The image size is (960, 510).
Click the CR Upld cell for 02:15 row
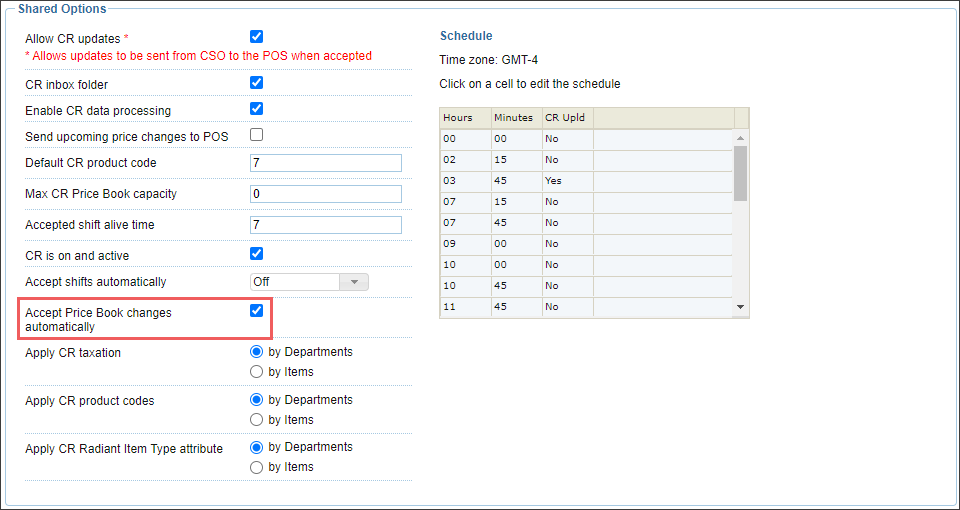click(x=568, y=160)
